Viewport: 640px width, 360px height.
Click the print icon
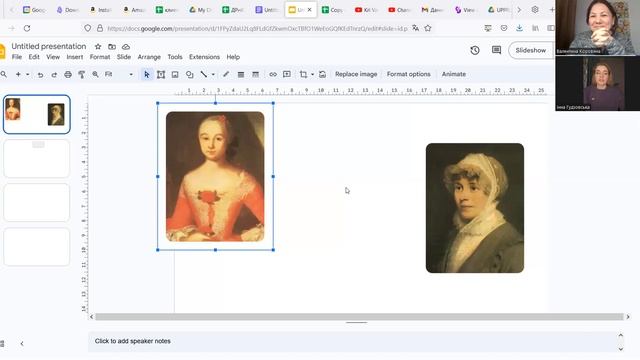[x=68, y=74]
